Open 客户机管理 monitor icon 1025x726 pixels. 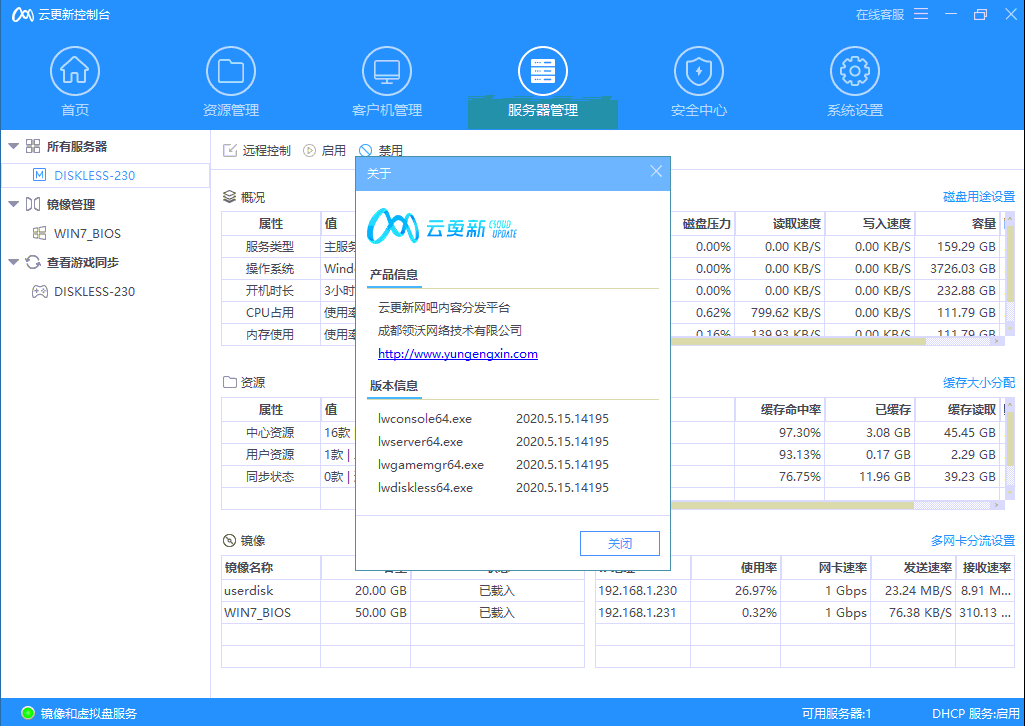387,71
